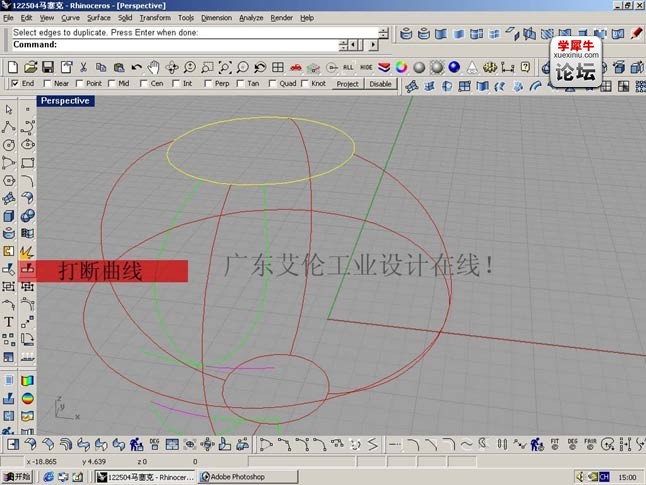Click the Windows Start button
Viewport: 646px width, 485px height.
coord(17,477)
